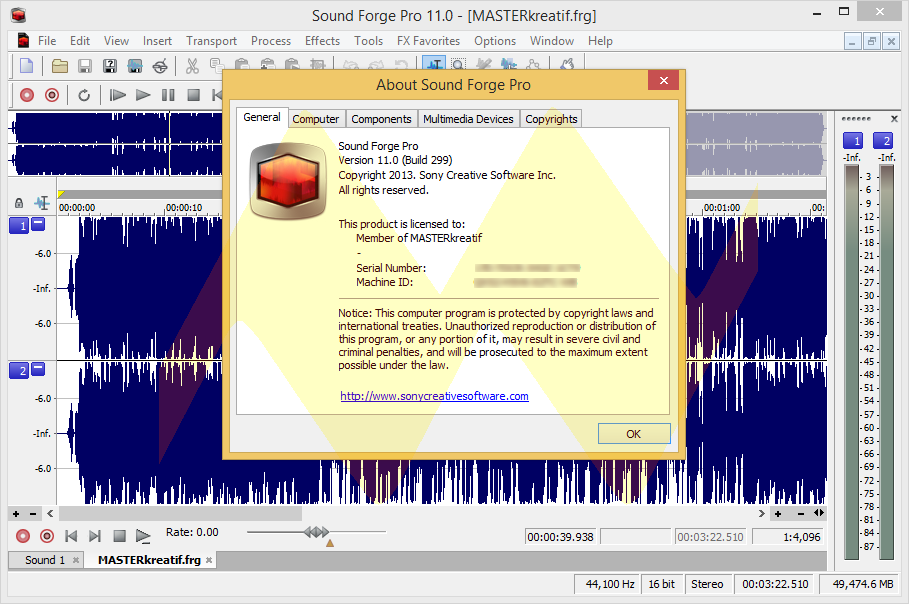Select the Edit tool in top toolbar
Viewport: 909px width, 604px height.
click(434, 64)
